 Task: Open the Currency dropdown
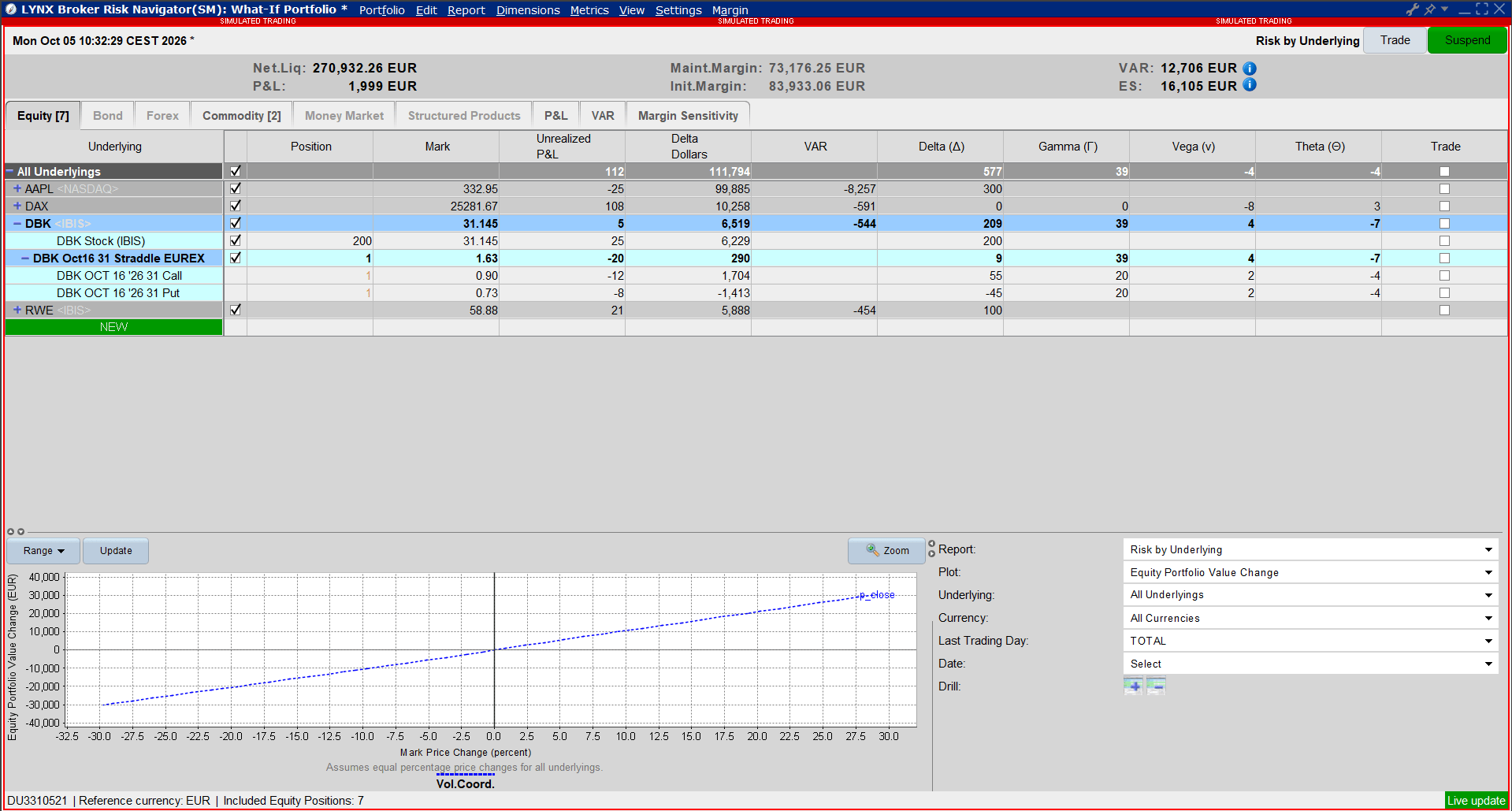(x=1310, y=618)
